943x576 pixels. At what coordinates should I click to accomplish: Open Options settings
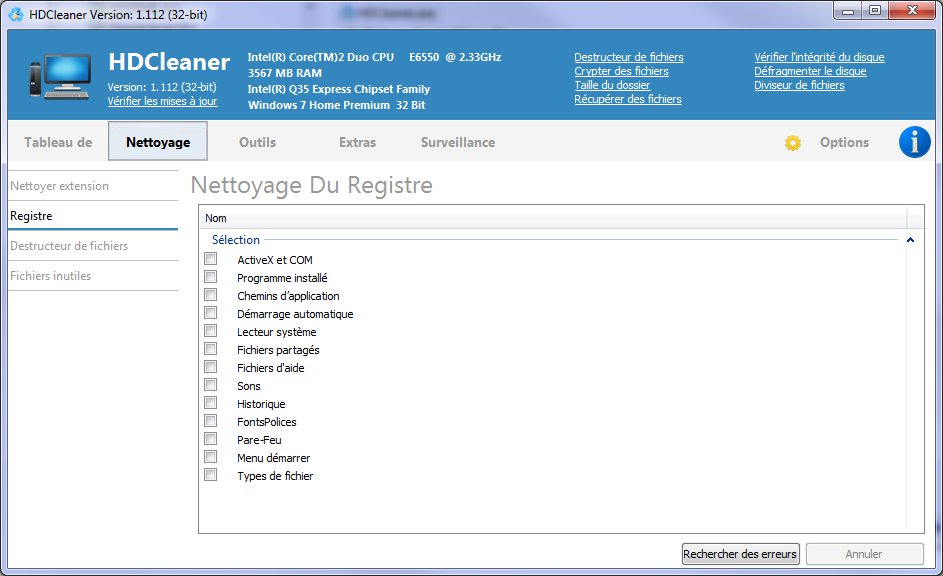pos(844,142)
